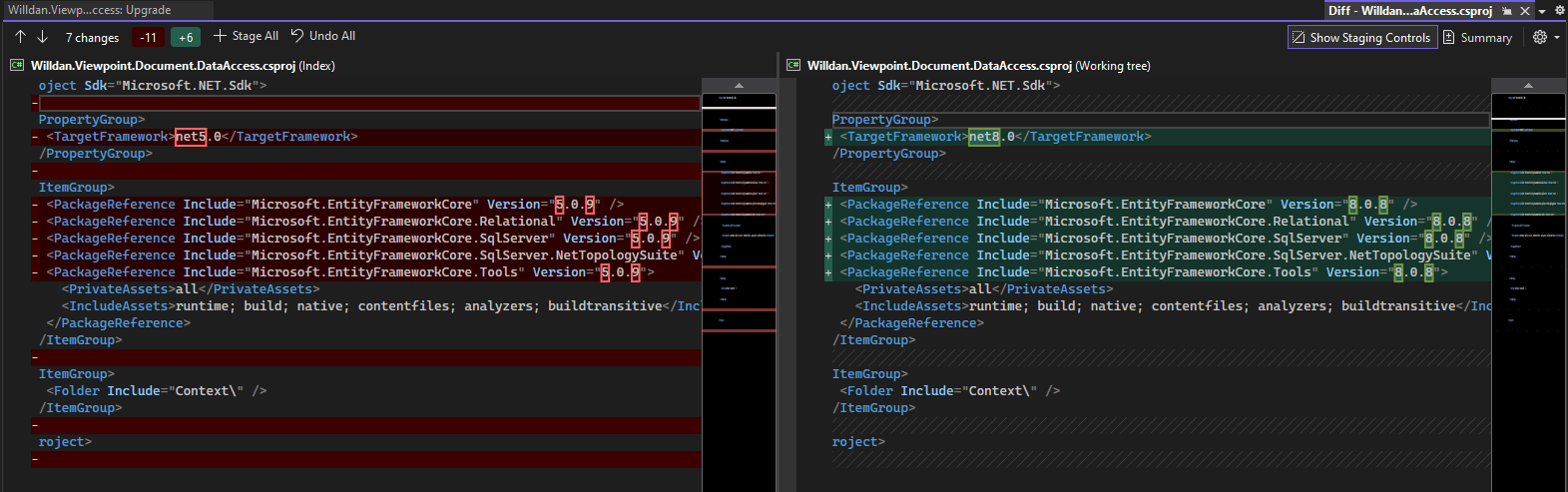Stage the EntityFrameworkCore.Tools added line
Screen dimensions: 1568x492
pyautogui.click(x=828, y=272)
